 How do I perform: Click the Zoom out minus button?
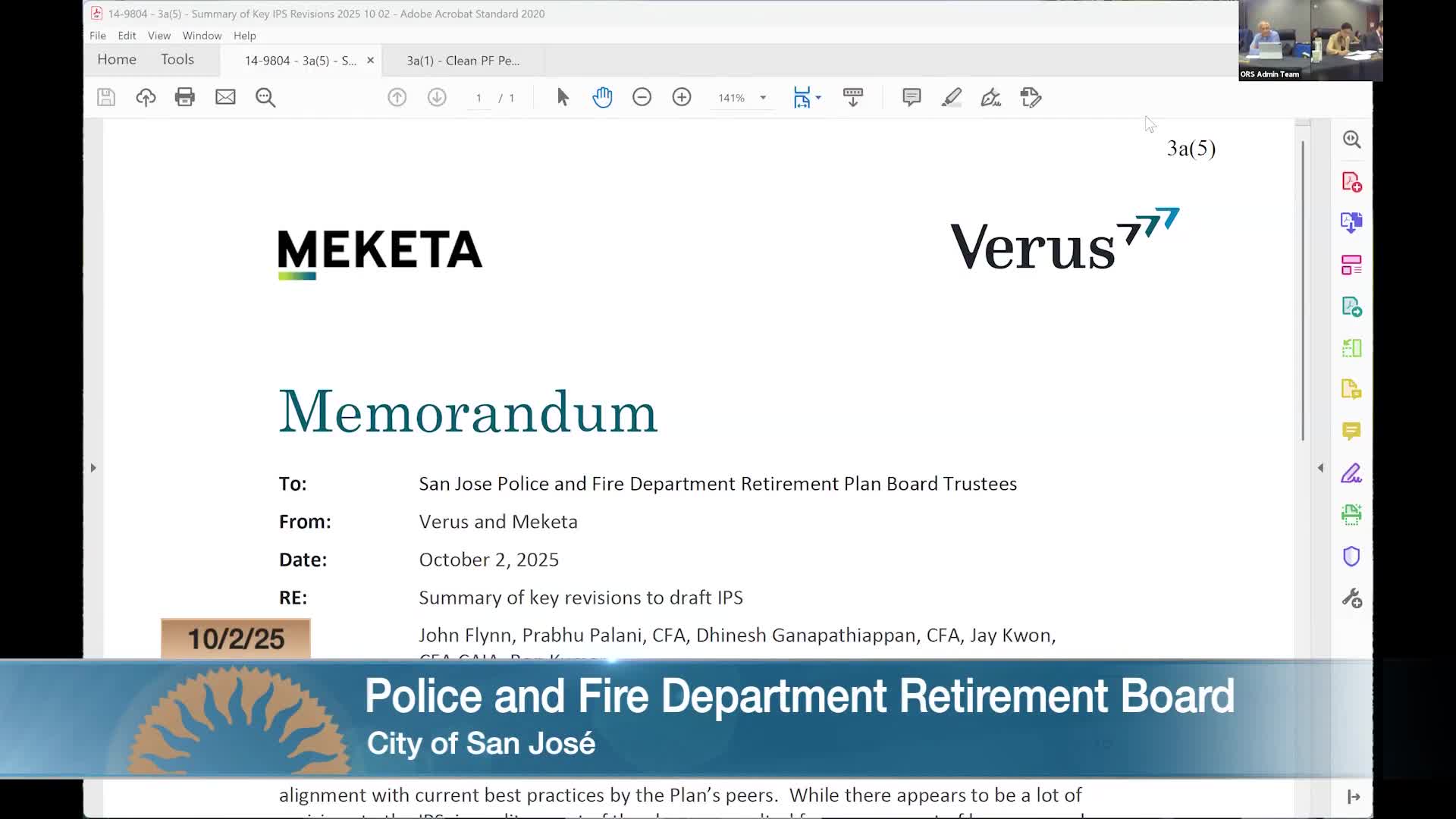tap(642, 97)
